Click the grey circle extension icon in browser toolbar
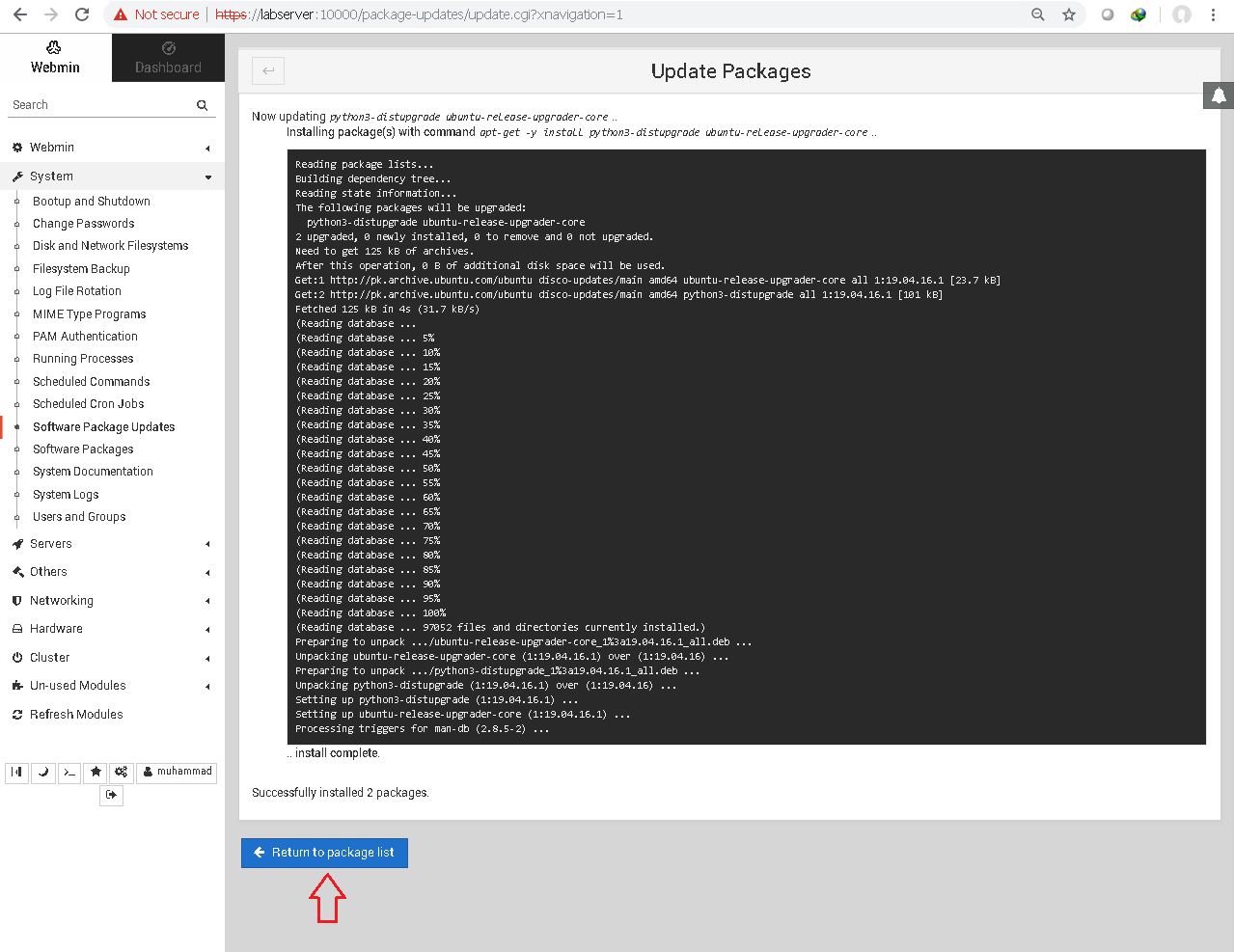1234x952 pixels. coord(1108,14)
